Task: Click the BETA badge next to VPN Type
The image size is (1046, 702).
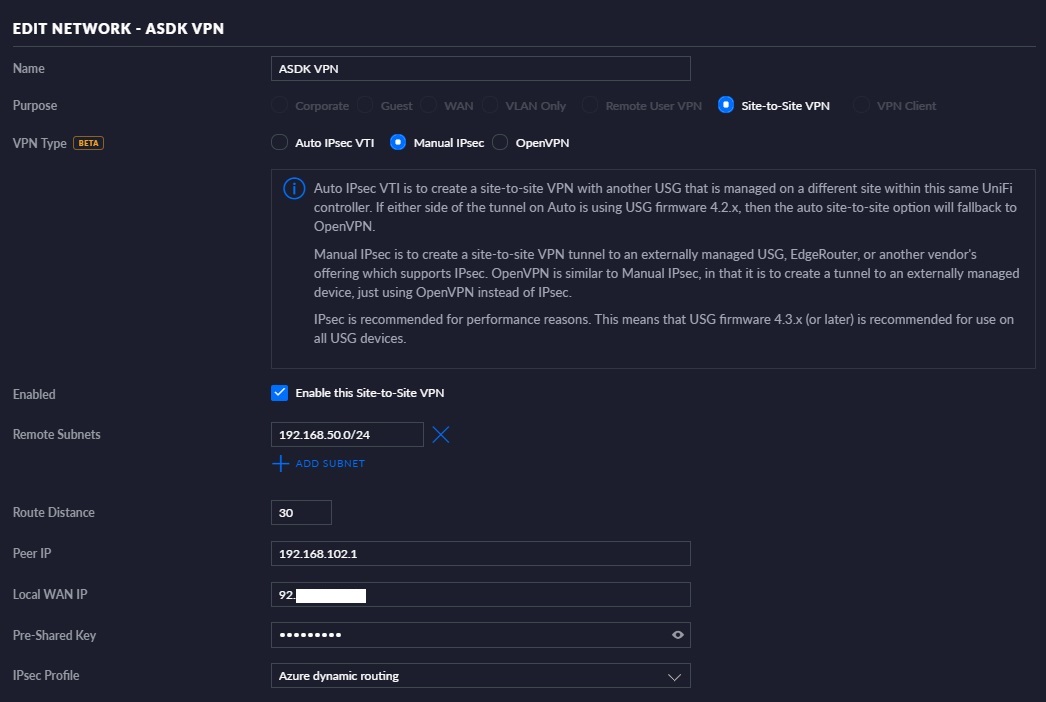Action: (89, 143)
